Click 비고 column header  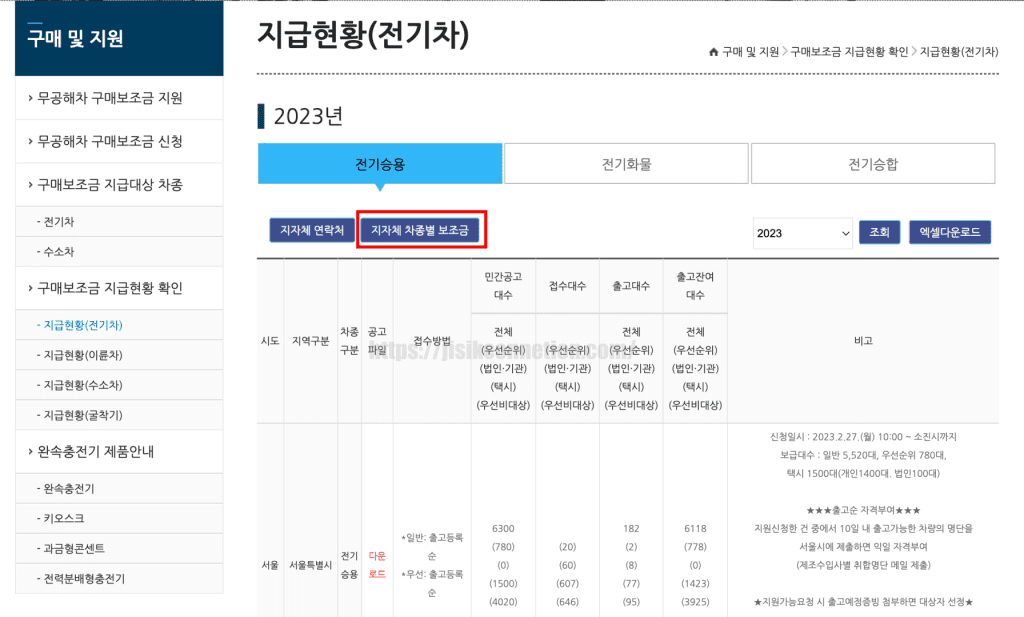[x=863, y=341]
